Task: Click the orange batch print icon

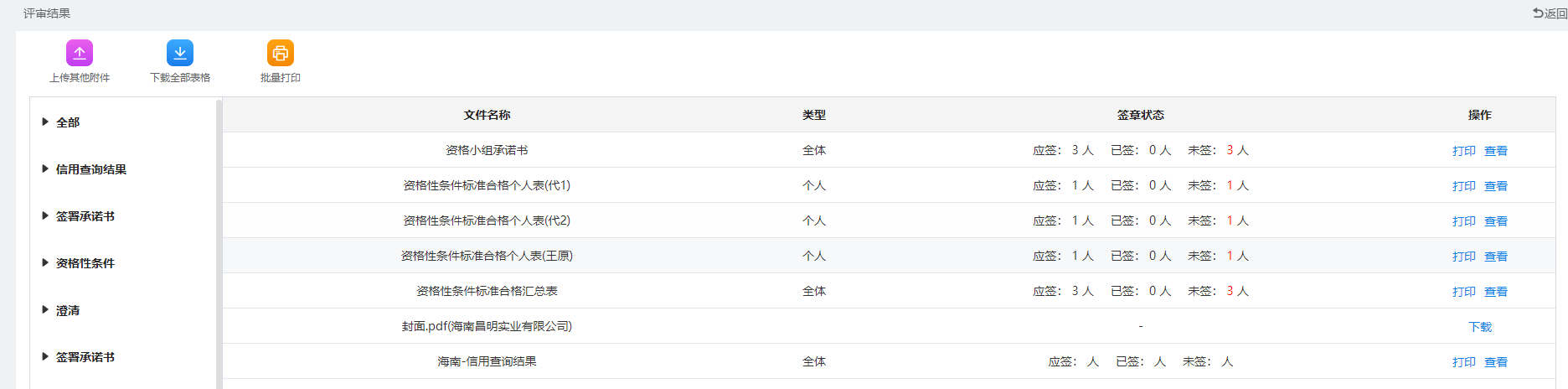Action: pos(281,53)
